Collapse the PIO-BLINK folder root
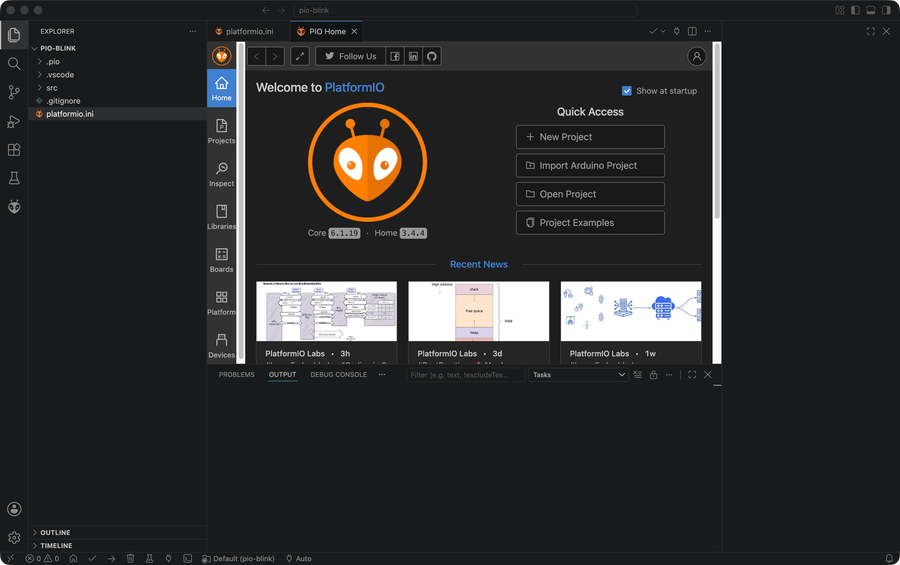900x565 pixels. 35,48
